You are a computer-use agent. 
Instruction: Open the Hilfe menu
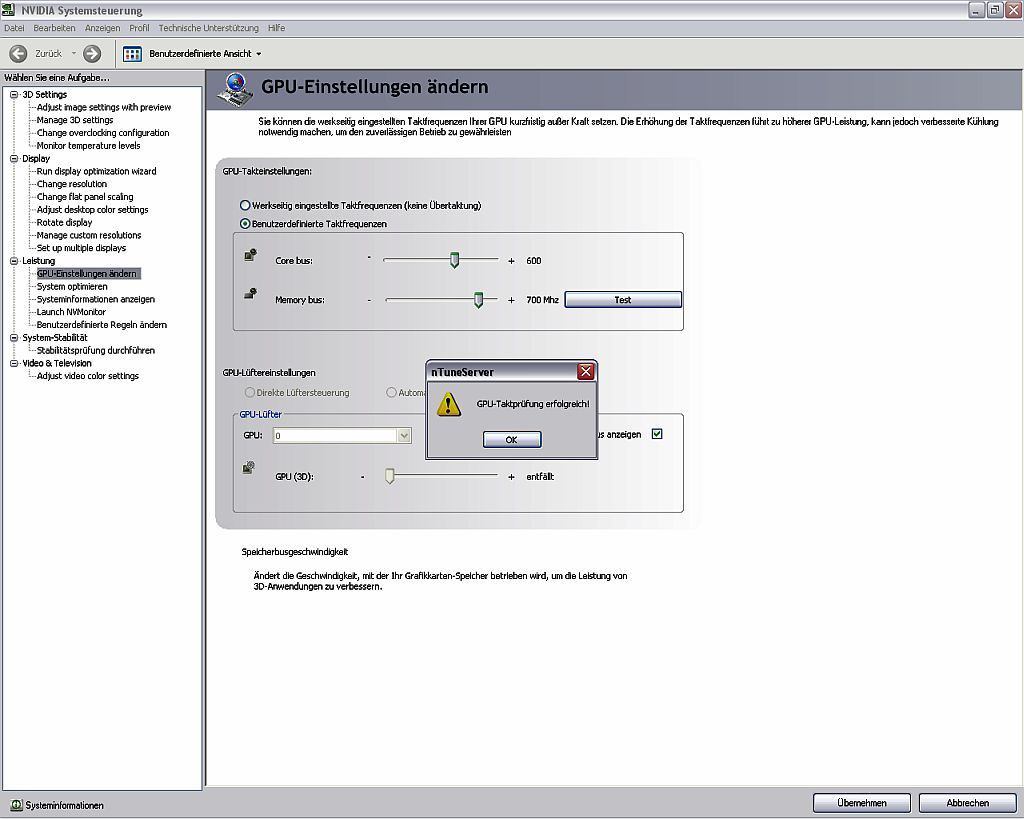pos(276,28)
